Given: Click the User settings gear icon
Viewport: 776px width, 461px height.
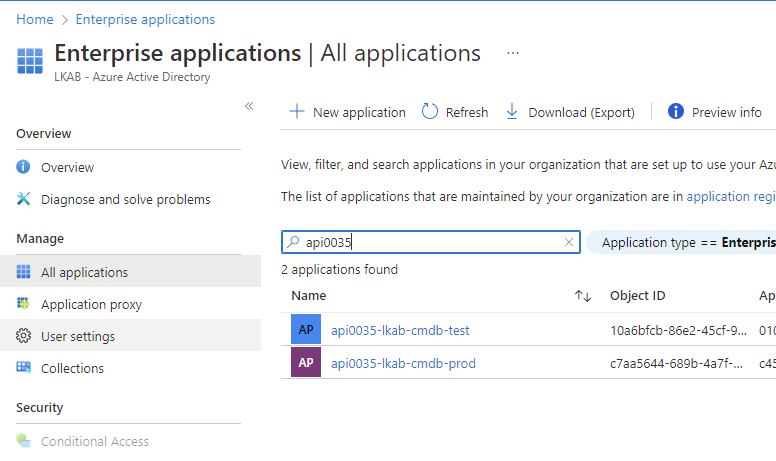Looking at the screenshot, I should (23, 336).
